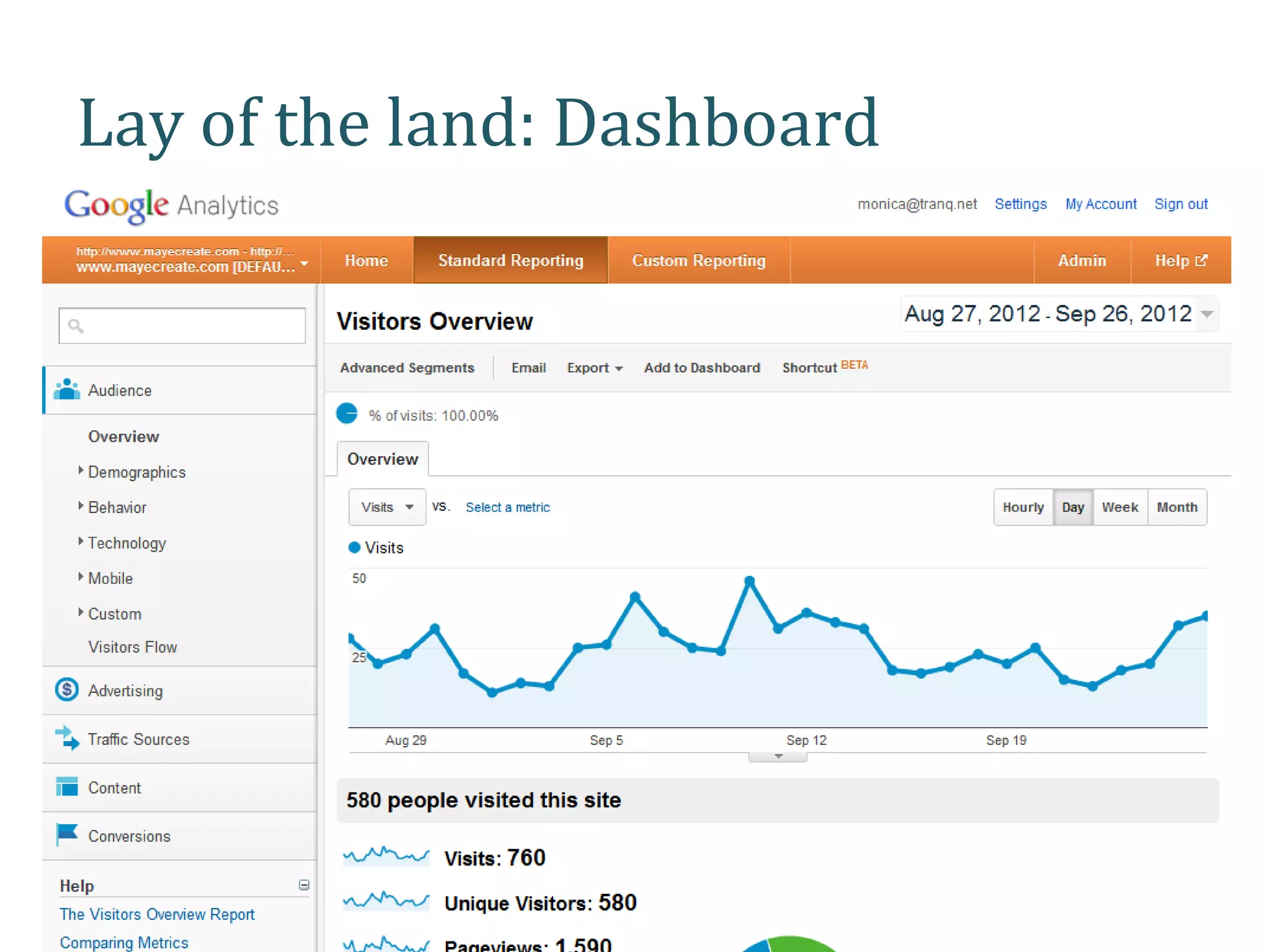Click the Aug 29 axis label
Screen dimensions: 1270x952
tap(406, 740)
